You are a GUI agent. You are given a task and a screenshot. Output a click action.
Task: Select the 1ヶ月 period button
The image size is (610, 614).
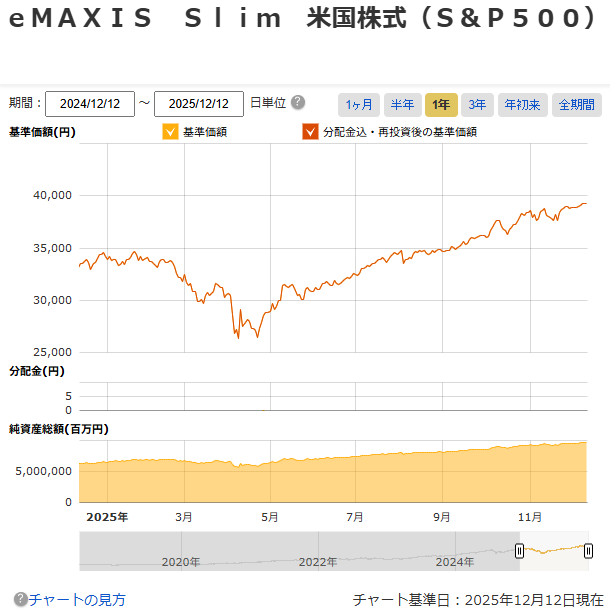pyautogui.click(x=360, y=104)
